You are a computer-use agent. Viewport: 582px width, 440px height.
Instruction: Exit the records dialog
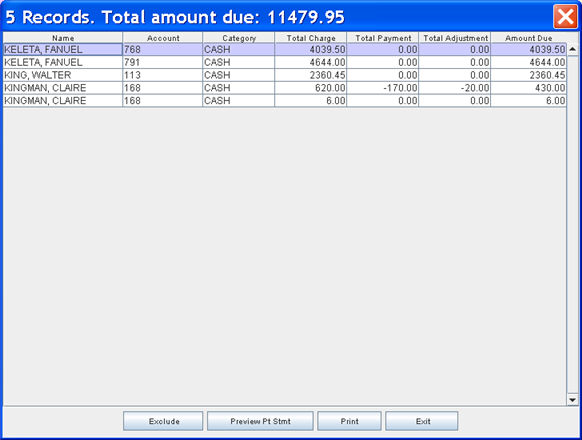point(422,421)
